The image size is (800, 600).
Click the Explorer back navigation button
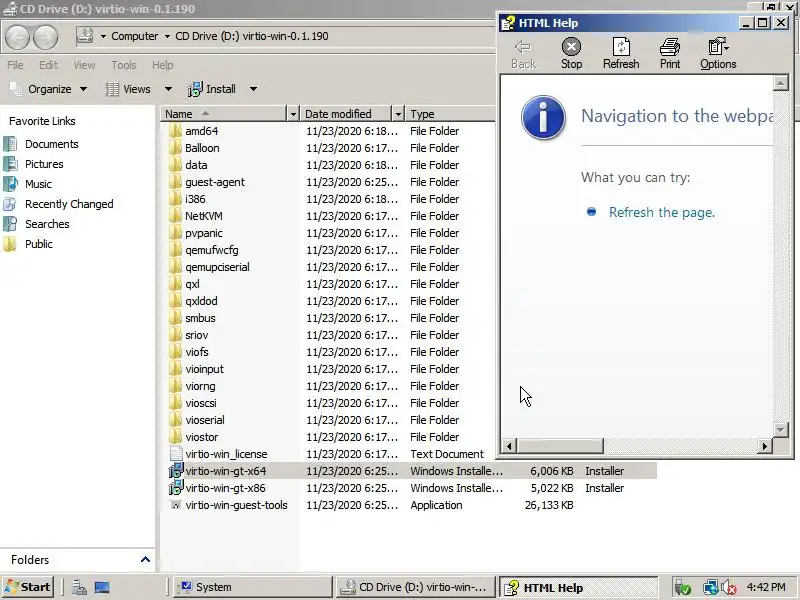point(18,37)
